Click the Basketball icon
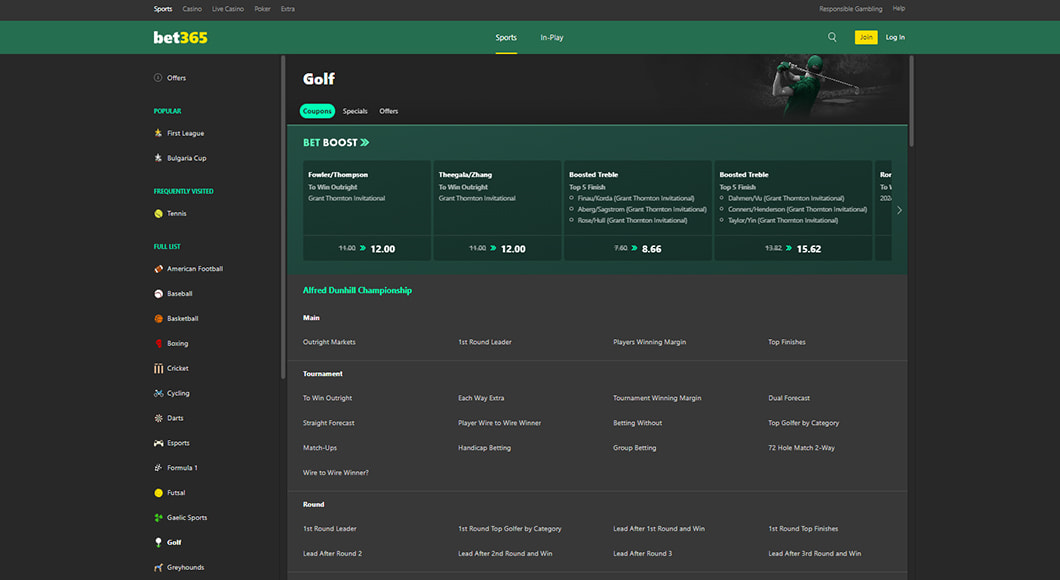The width and height of the screenshot is (1060, 580). click(158, 318)
